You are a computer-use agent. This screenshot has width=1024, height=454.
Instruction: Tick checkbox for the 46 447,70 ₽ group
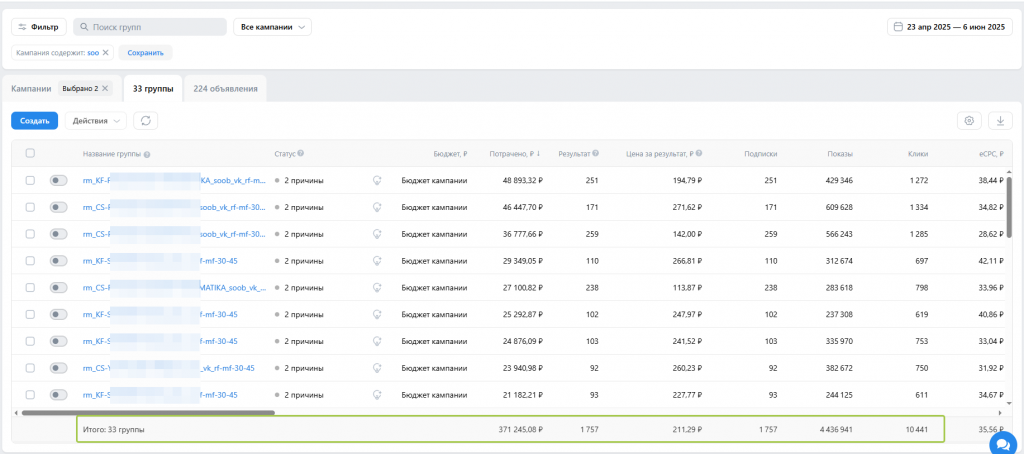pyautogui.click(x=30, y=207)
